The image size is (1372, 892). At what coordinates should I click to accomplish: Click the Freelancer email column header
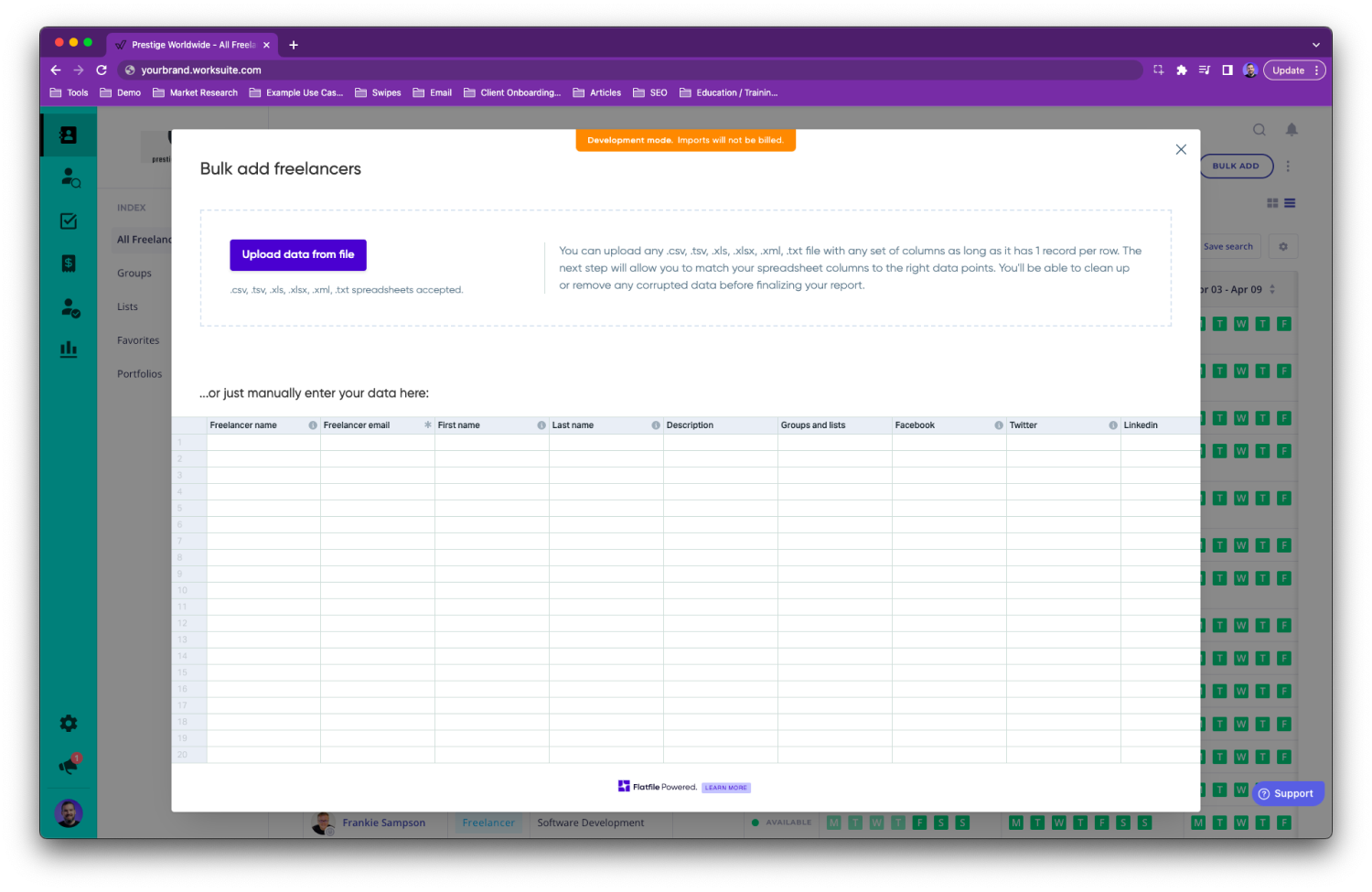click(357, 425)
